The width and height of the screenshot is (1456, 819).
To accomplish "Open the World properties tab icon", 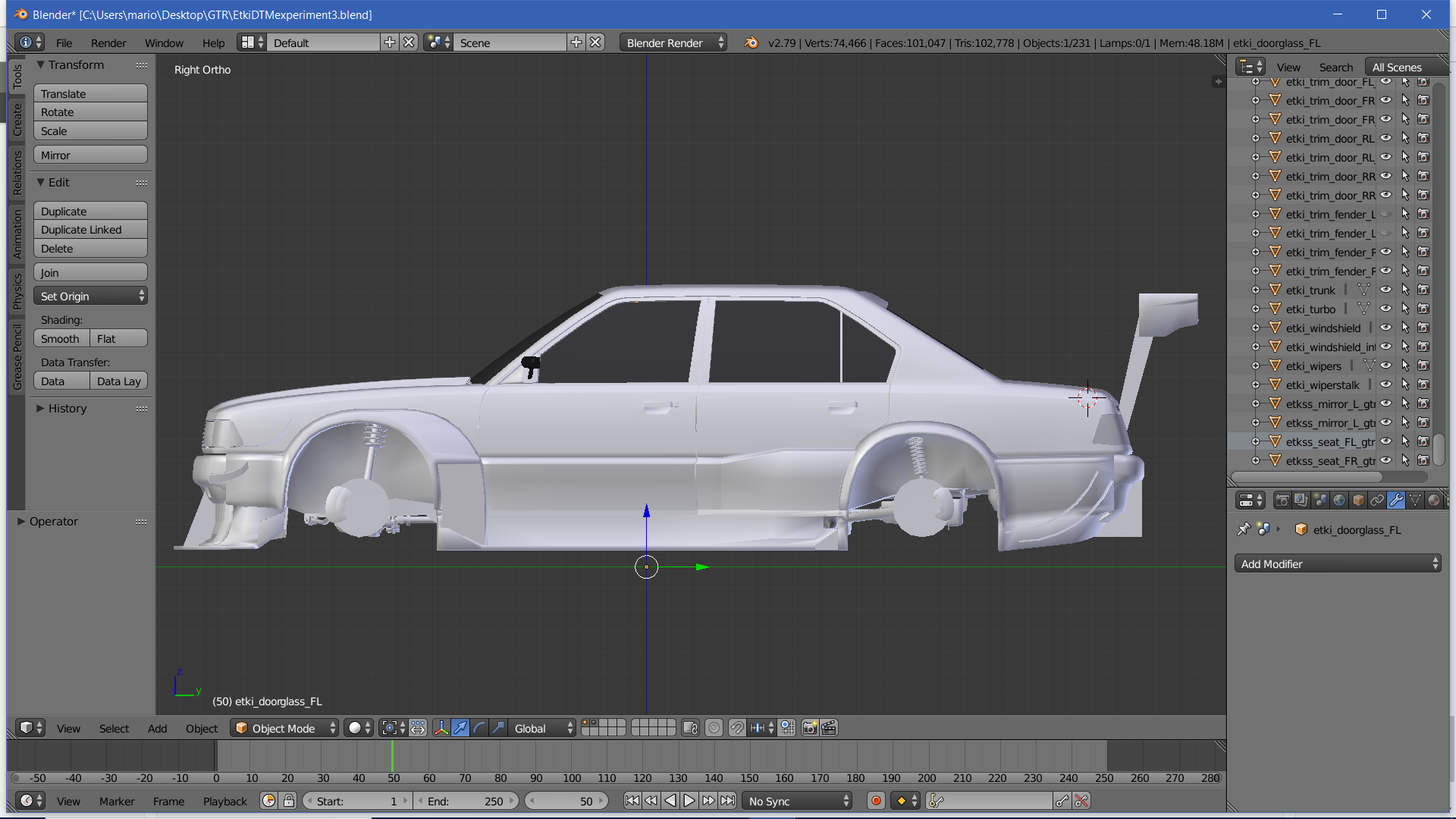I will pyautogui.click(x=1339, y=500).
